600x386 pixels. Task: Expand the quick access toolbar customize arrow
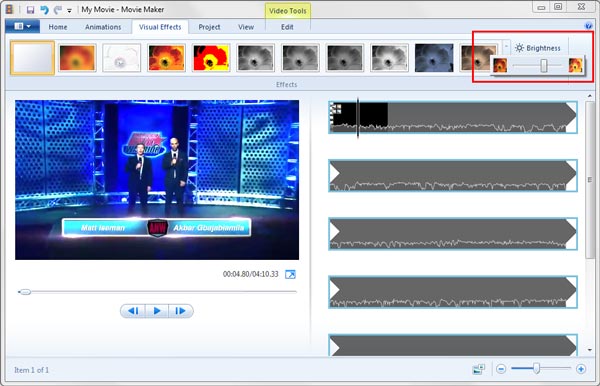click(69, 11)
